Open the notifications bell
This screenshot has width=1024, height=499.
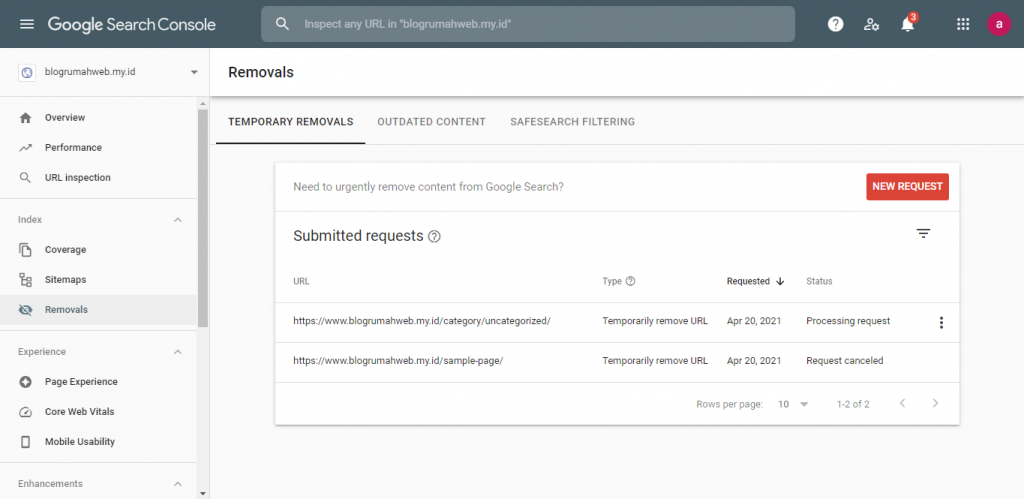pyautogui.click(x=908, y=24)
